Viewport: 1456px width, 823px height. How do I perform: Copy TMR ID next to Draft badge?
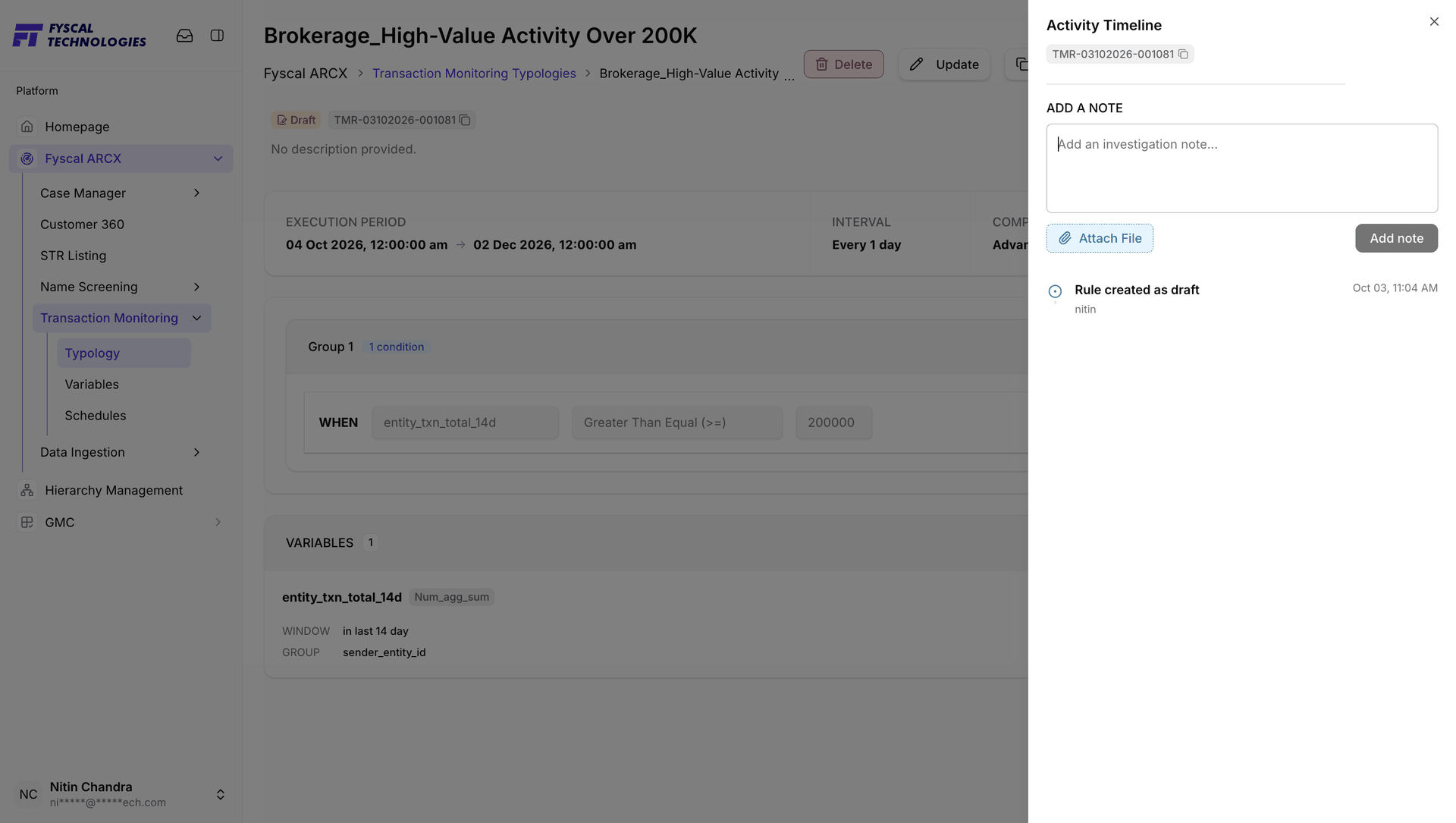(x=465, y=120)
